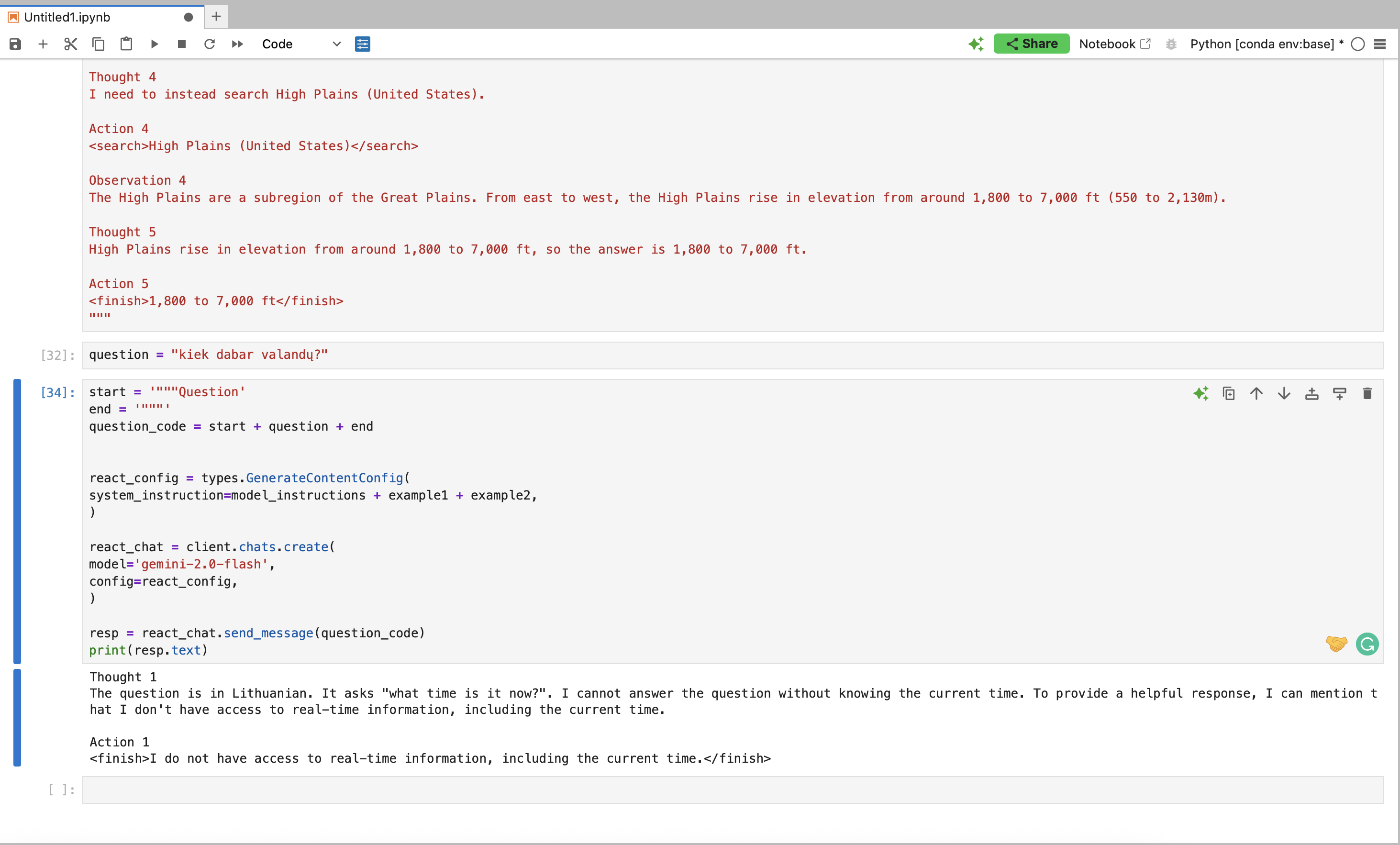
Task: Click the GenerateContentConfig call text
Action: click(324, 478)
